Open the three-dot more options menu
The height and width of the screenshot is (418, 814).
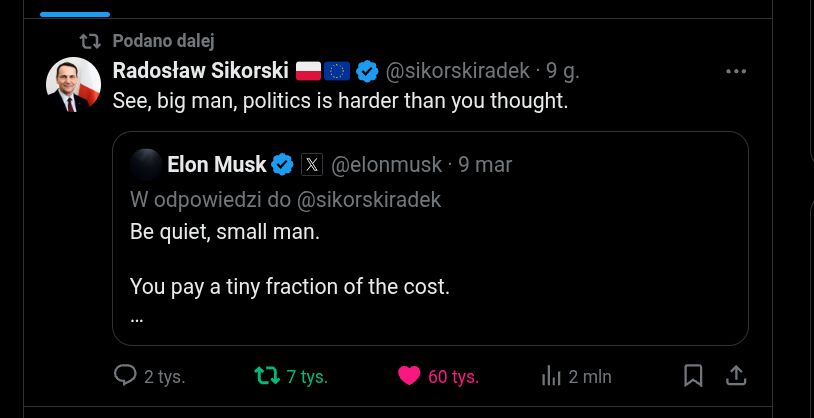pyautogui.click(x=736, y=71)
